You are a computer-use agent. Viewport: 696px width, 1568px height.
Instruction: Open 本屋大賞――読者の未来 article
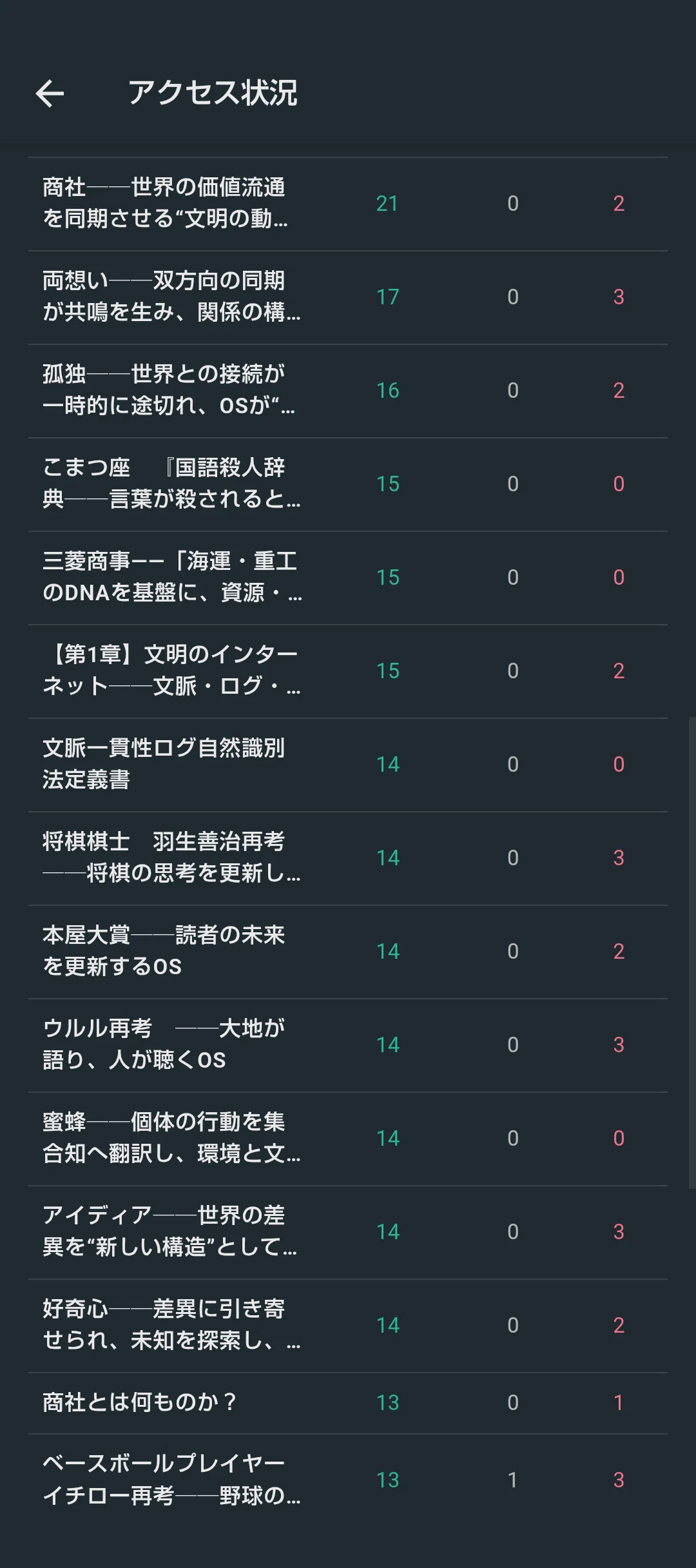click(348, 952)
